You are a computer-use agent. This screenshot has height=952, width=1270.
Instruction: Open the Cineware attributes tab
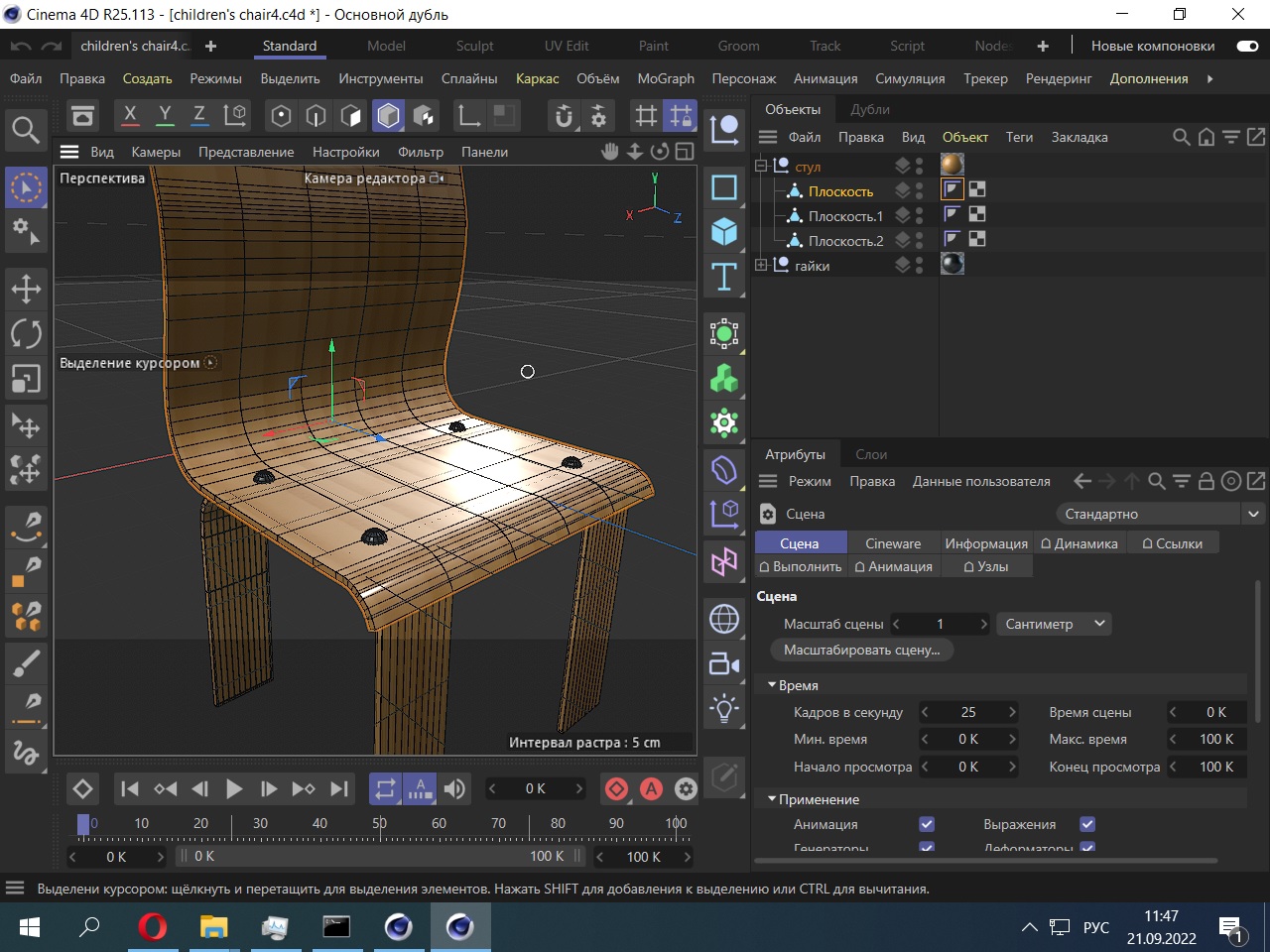pos(892,543)
